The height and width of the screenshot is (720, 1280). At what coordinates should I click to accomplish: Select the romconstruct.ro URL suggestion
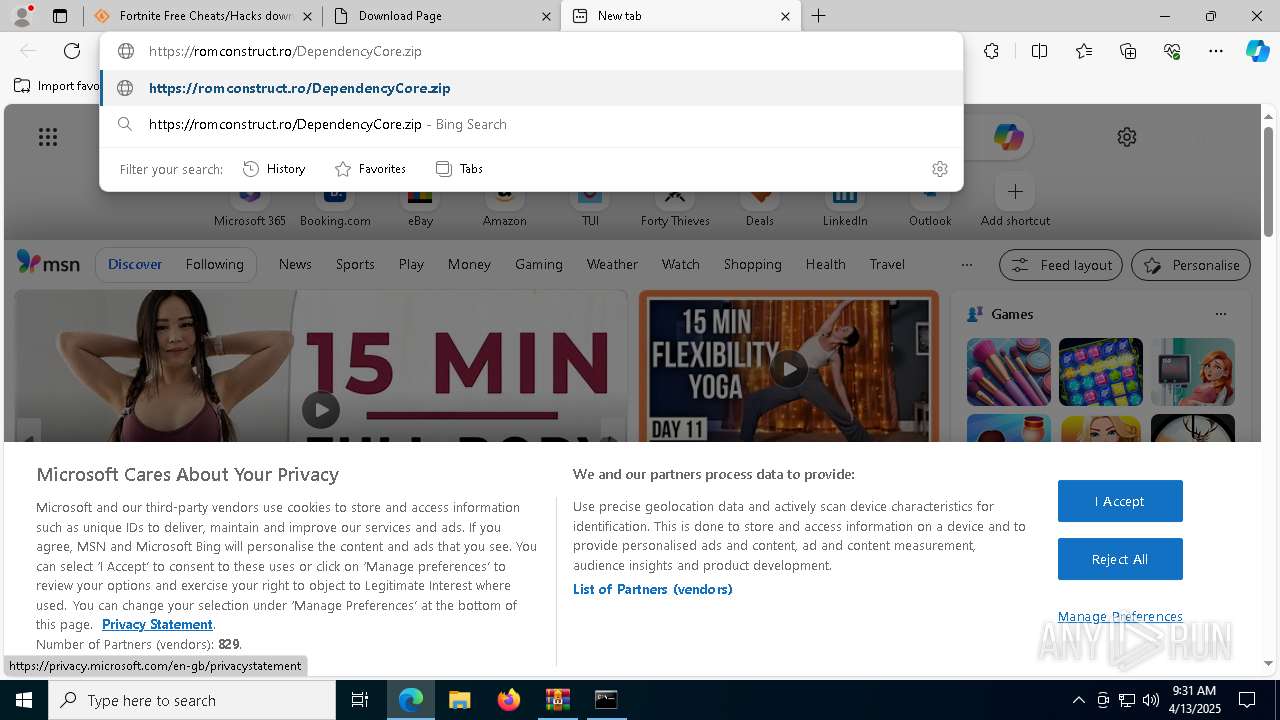pos(531,88)
